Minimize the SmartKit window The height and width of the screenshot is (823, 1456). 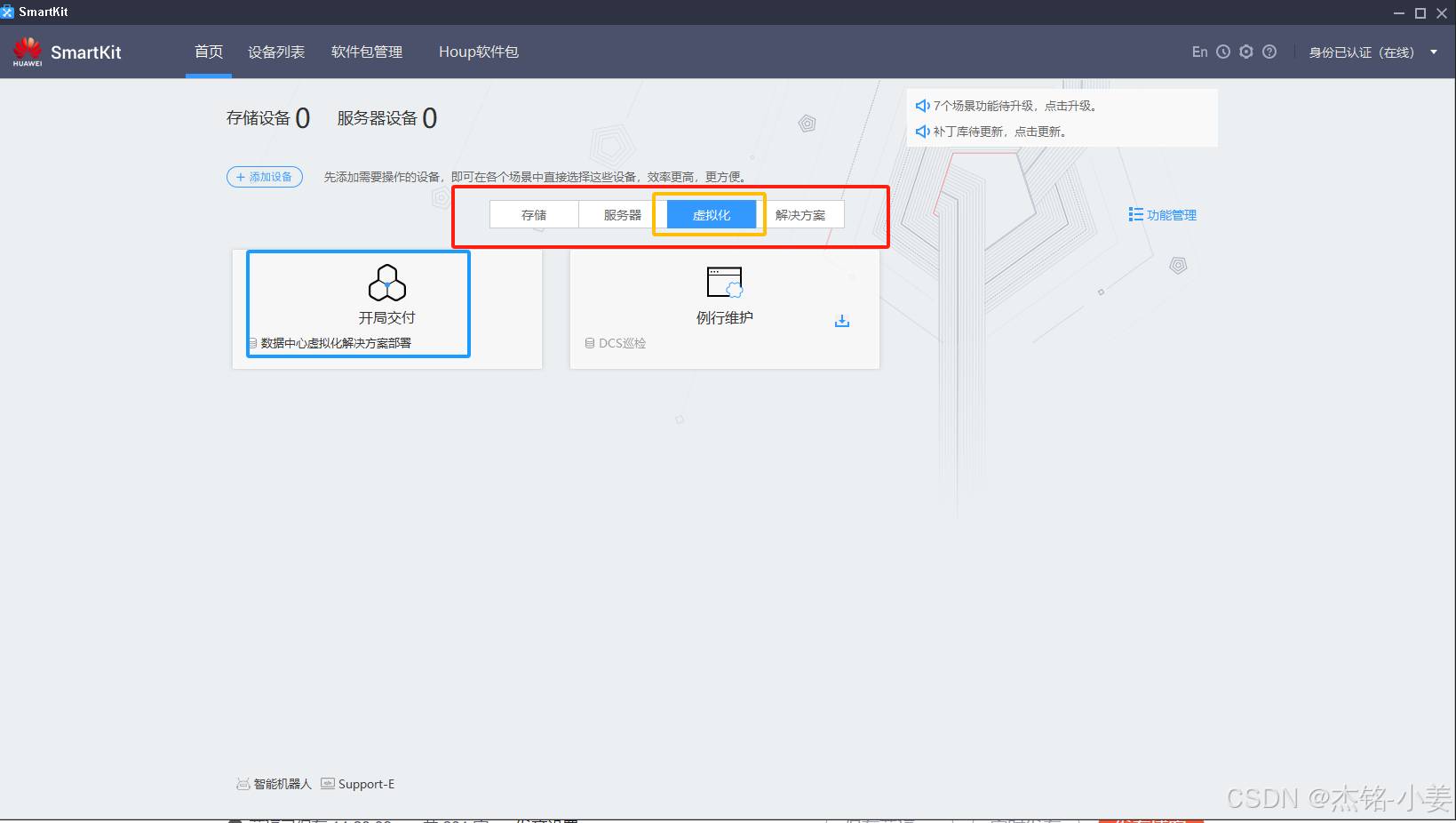[1398, 12]
